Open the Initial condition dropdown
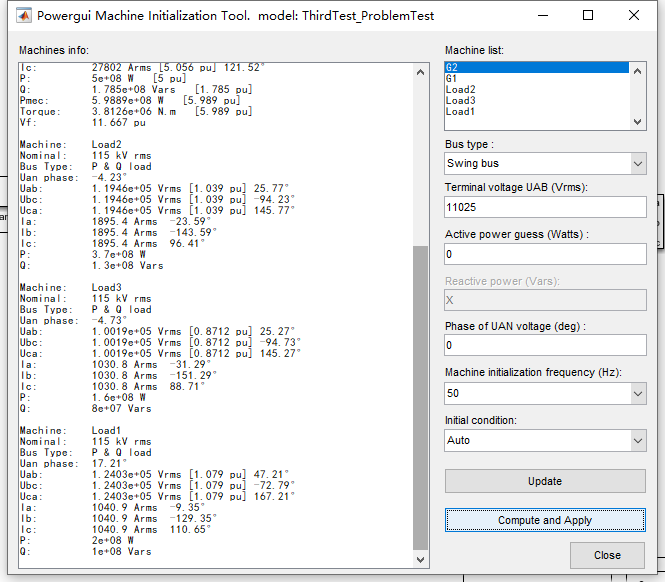The image size is (665, 582). [545, 440]
